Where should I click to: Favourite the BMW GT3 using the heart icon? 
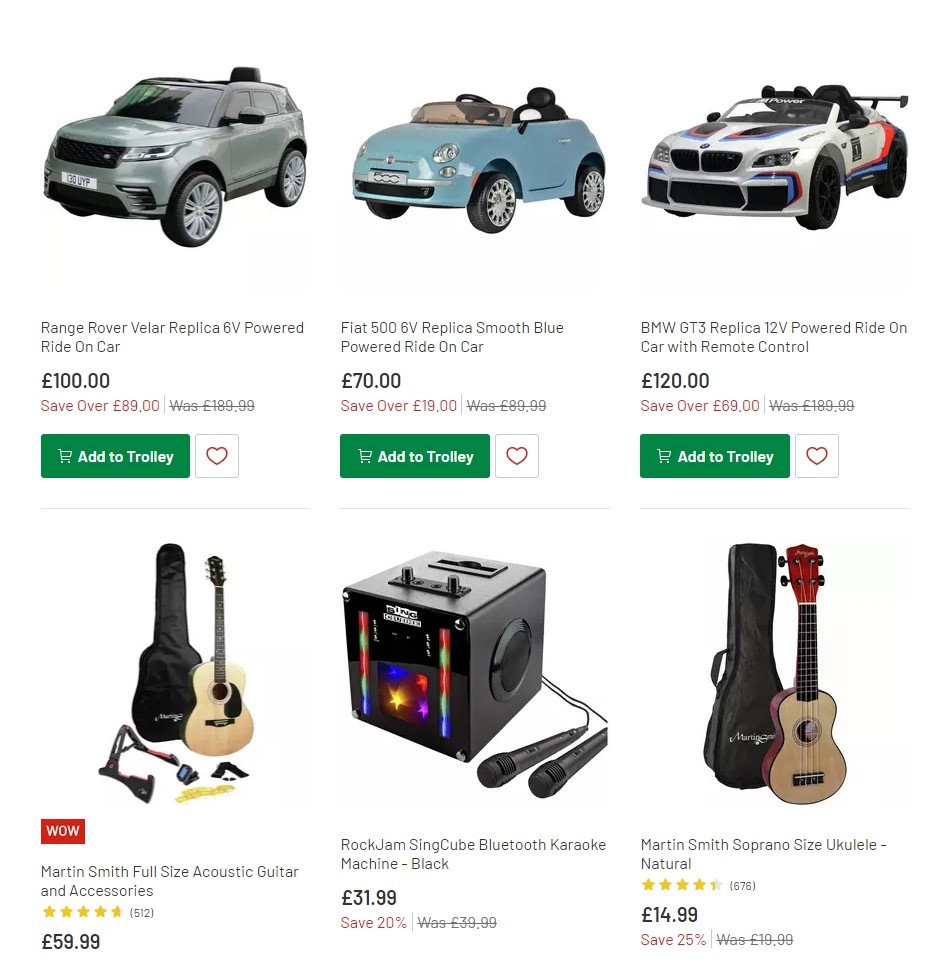pyautogui.click(x=817, y=456)
